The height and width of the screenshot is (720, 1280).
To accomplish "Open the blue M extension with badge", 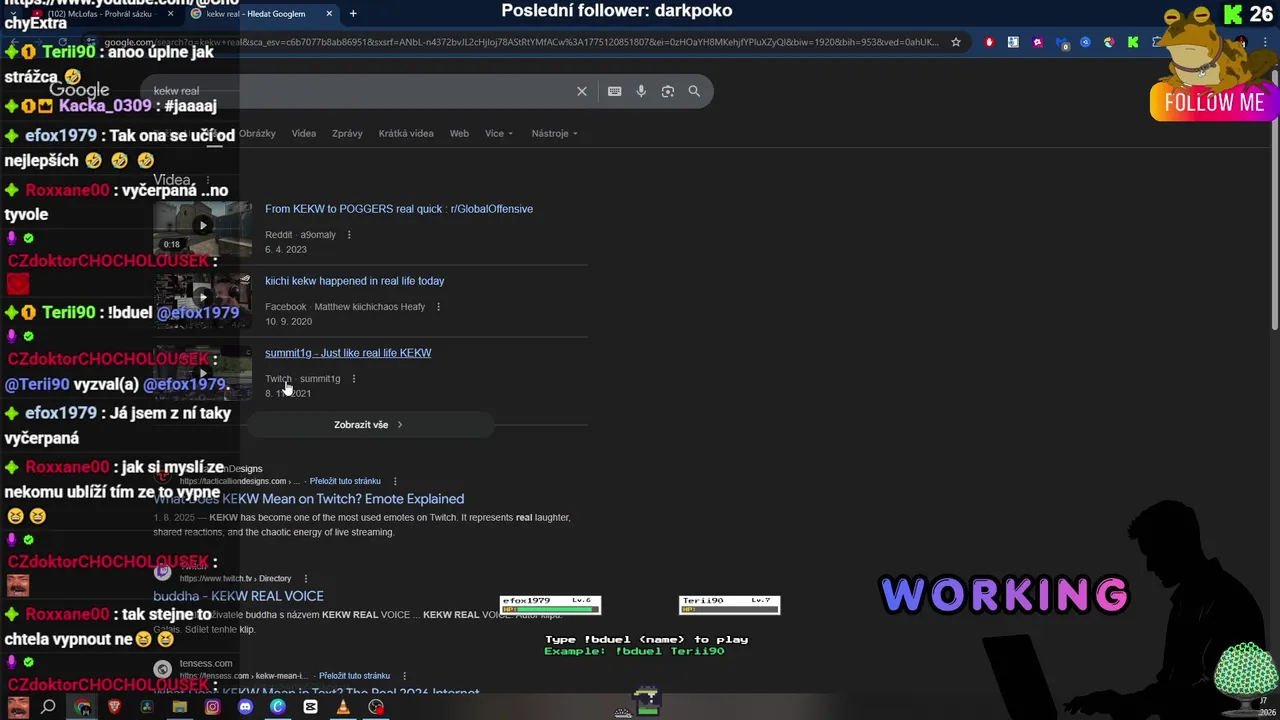I will [x=1061, y=43].
